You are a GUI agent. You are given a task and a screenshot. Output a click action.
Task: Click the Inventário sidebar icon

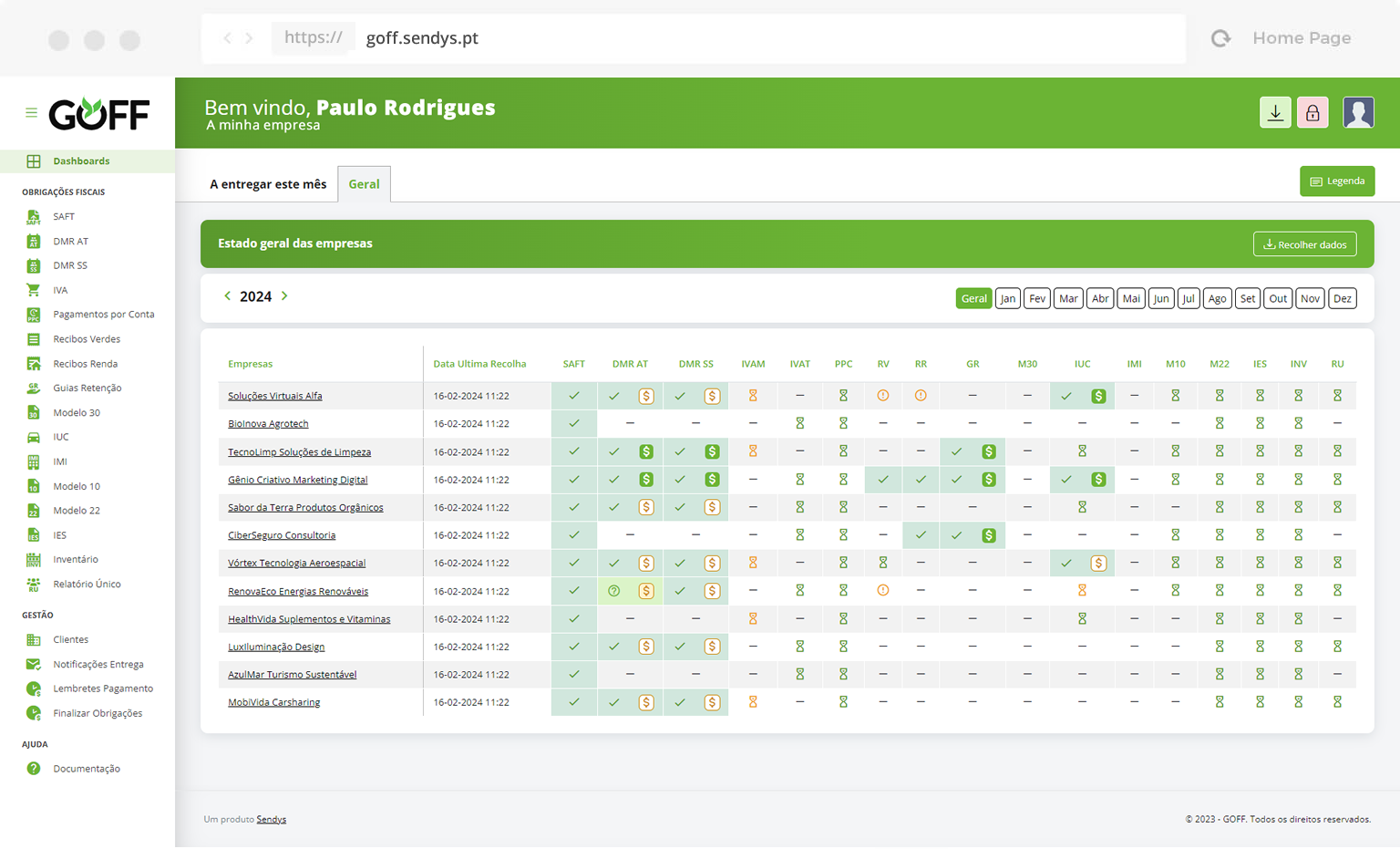tap(34, 560)
